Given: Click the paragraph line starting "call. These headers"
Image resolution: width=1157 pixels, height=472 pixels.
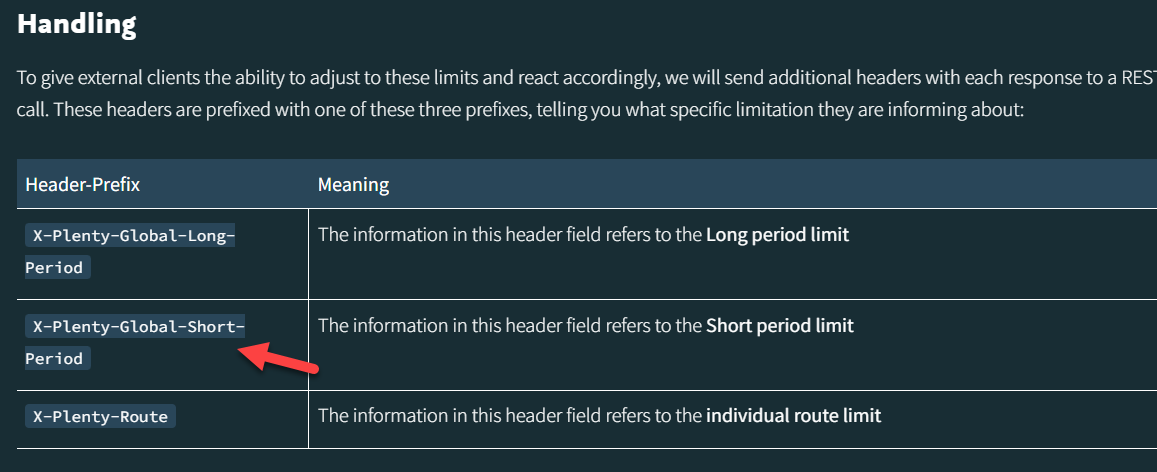Looking at the screenshot, I should pyautogui.click(x=520, y=110).
